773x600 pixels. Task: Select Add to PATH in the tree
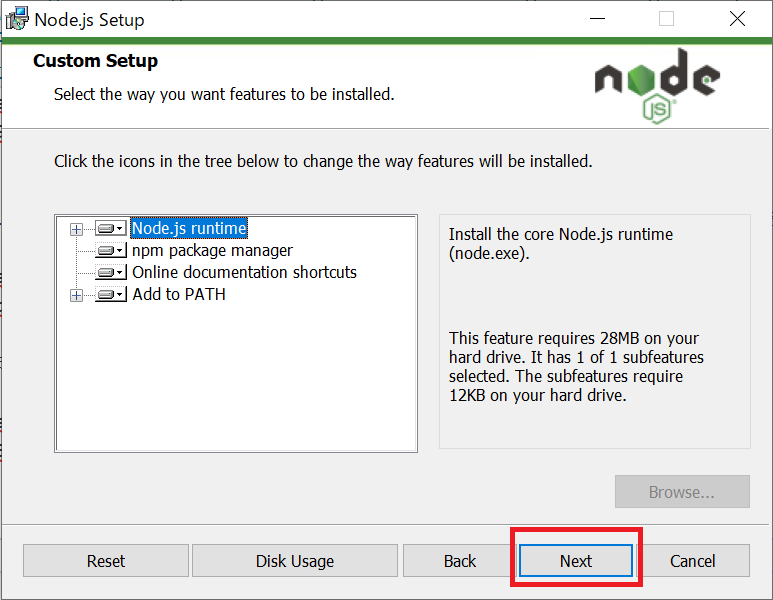point(179,294)
